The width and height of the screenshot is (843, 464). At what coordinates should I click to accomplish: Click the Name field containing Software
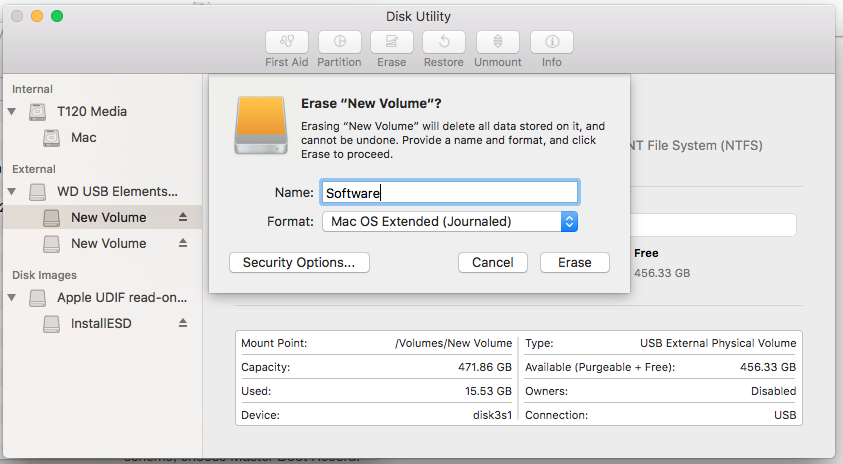coord(450,192)
